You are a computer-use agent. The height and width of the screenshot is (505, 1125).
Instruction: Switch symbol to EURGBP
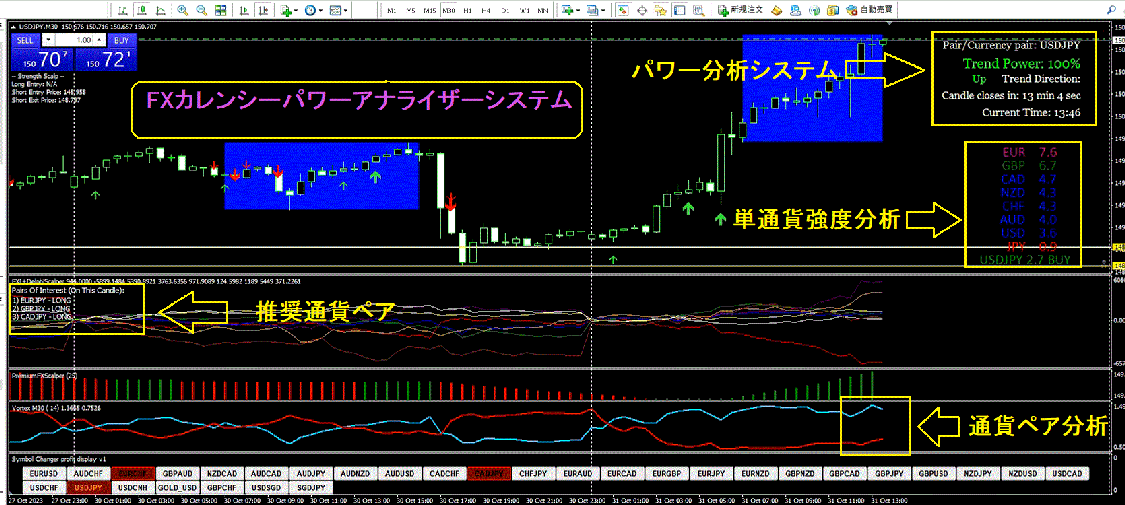(666, 473)
